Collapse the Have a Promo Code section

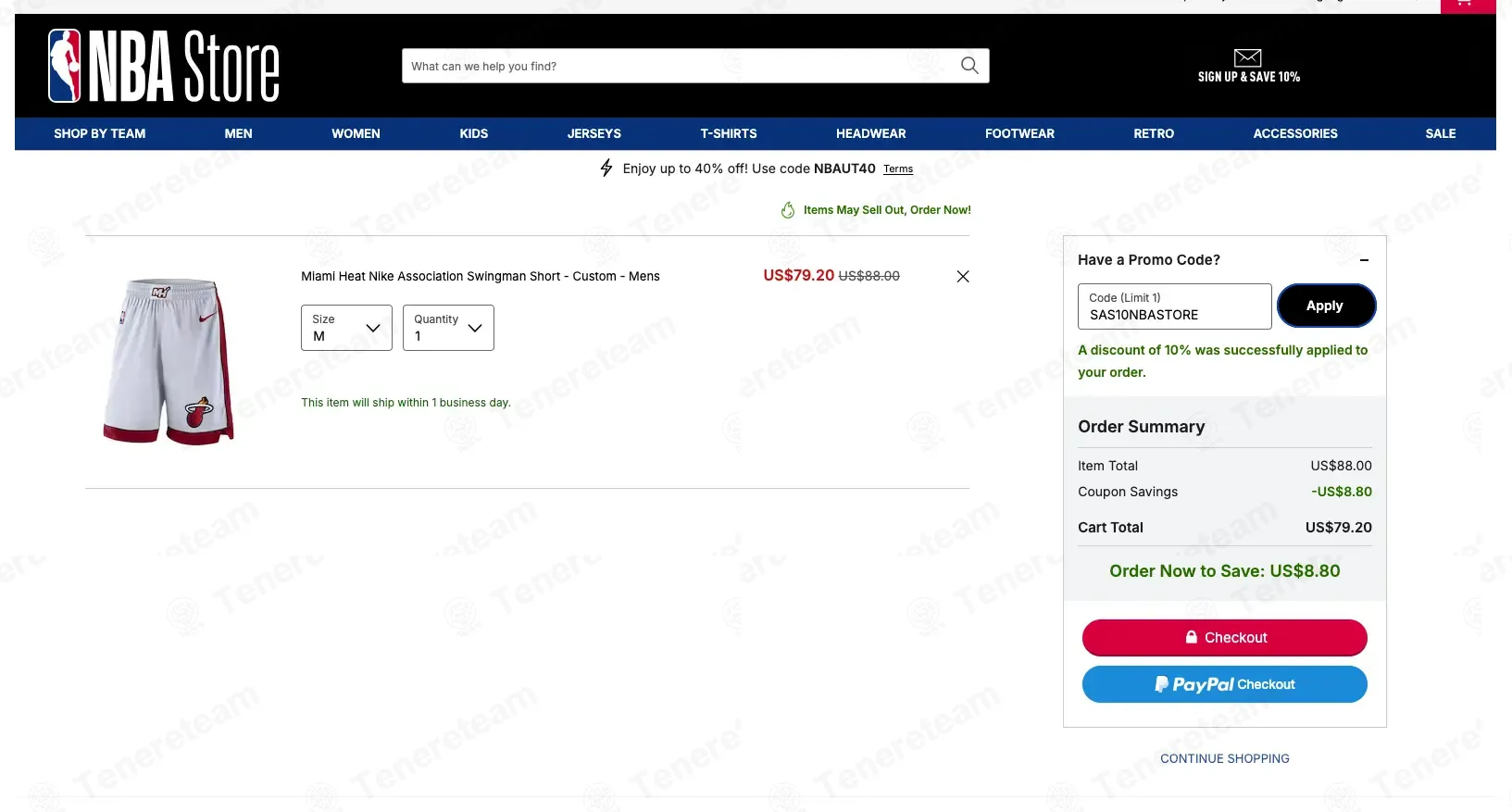point(1364,260)
